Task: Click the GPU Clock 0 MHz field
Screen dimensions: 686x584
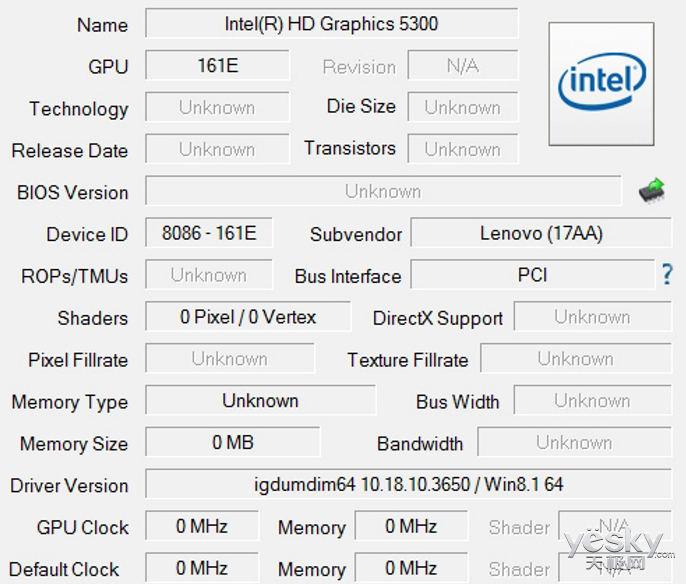Action: coord(202,526)
